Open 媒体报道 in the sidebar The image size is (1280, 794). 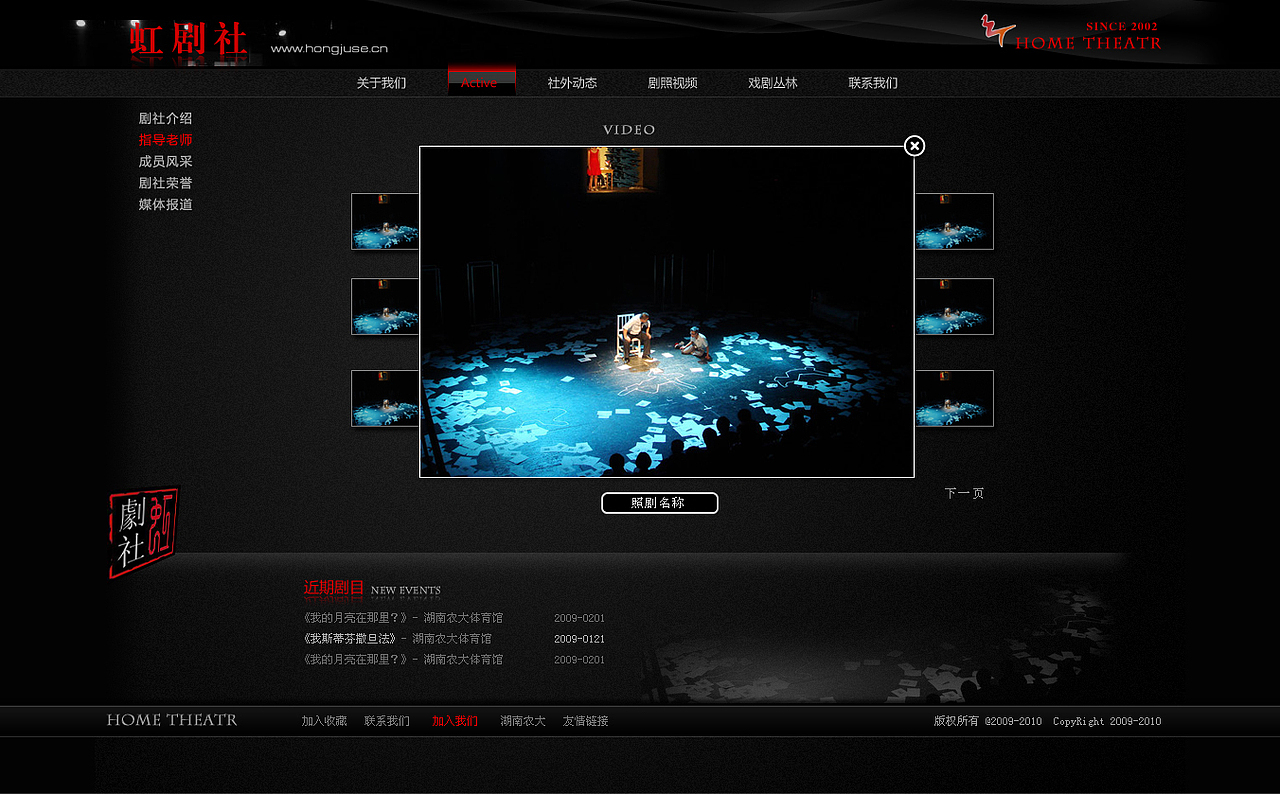point(166,204)
